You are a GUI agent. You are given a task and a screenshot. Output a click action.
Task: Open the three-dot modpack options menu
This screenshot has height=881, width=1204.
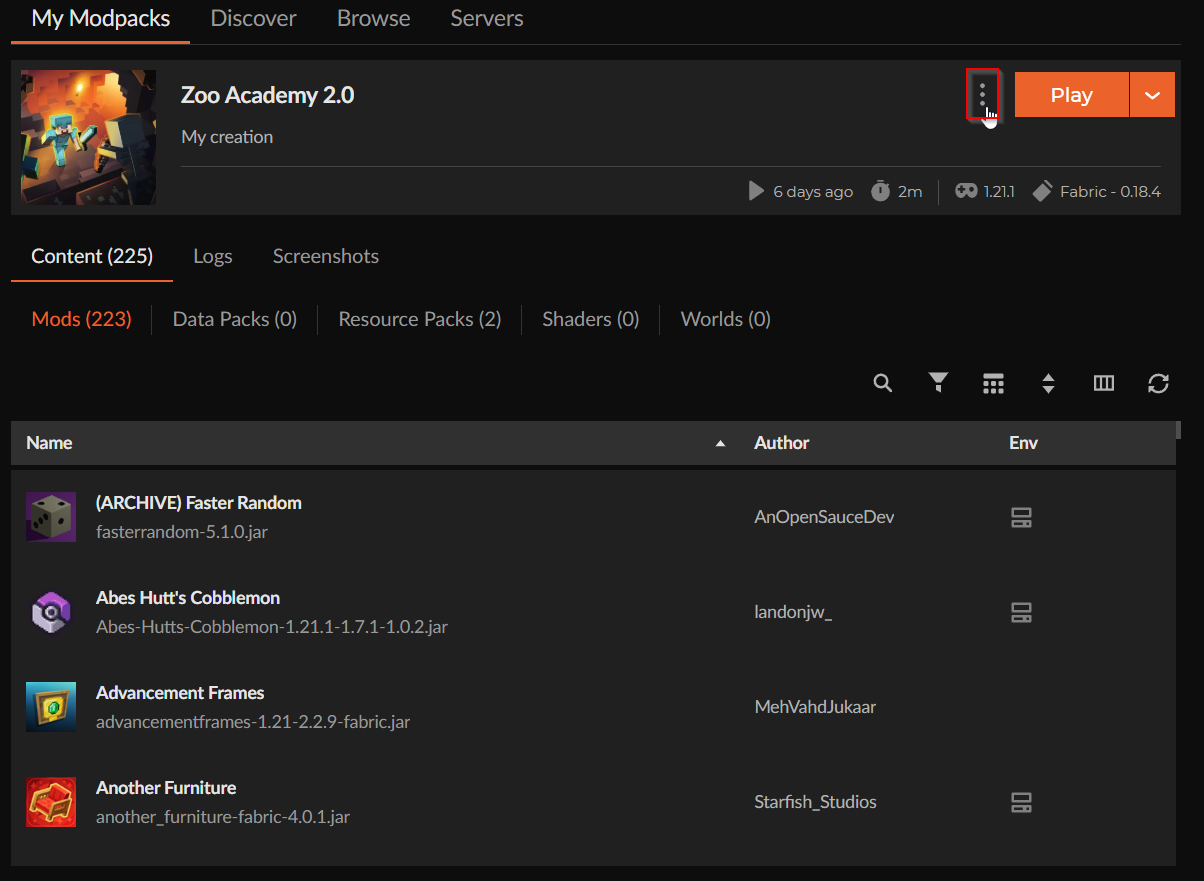point(983,95)
